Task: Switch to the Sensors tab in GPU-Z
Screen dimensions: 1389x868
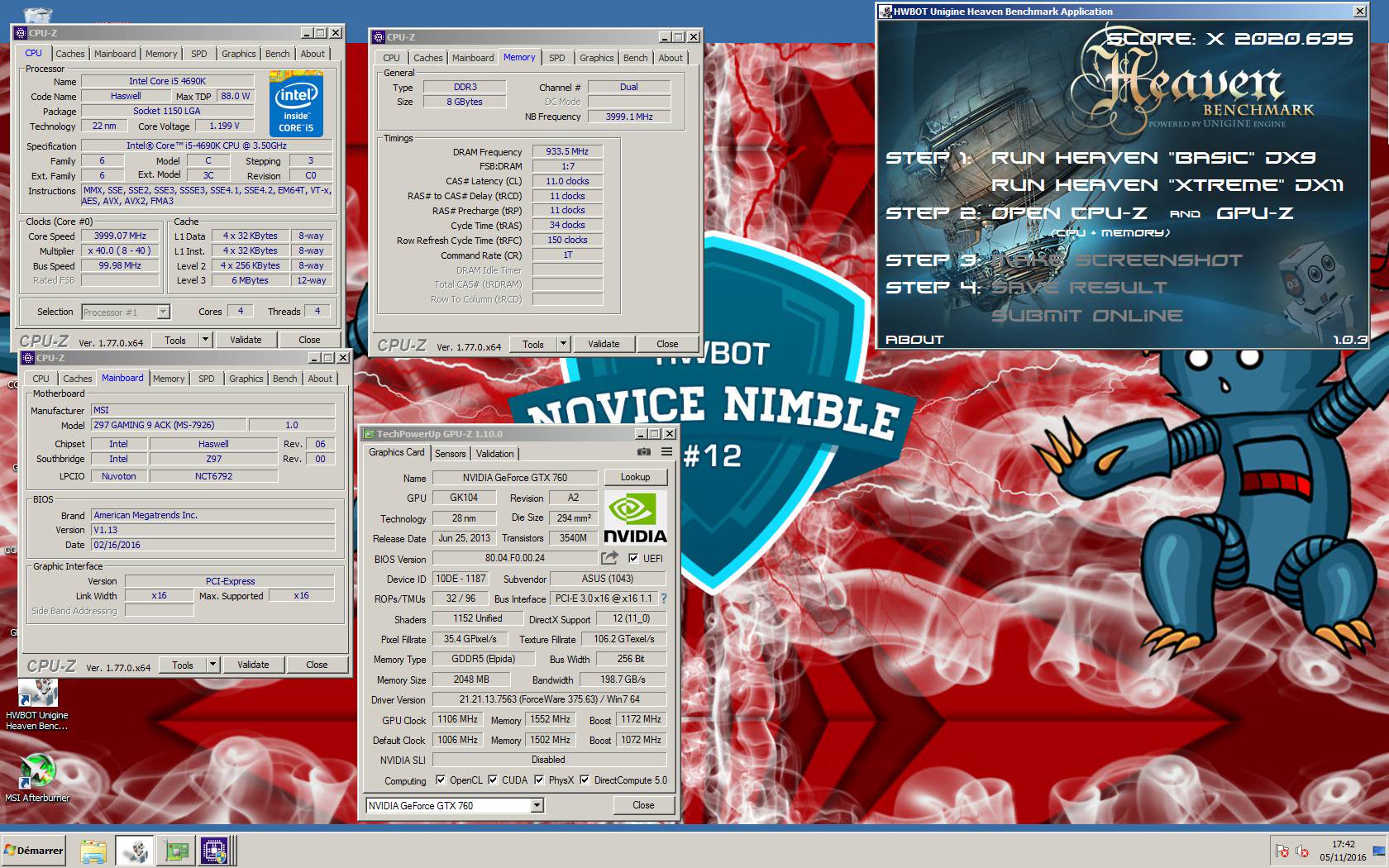Action: (x=451, y=454)
